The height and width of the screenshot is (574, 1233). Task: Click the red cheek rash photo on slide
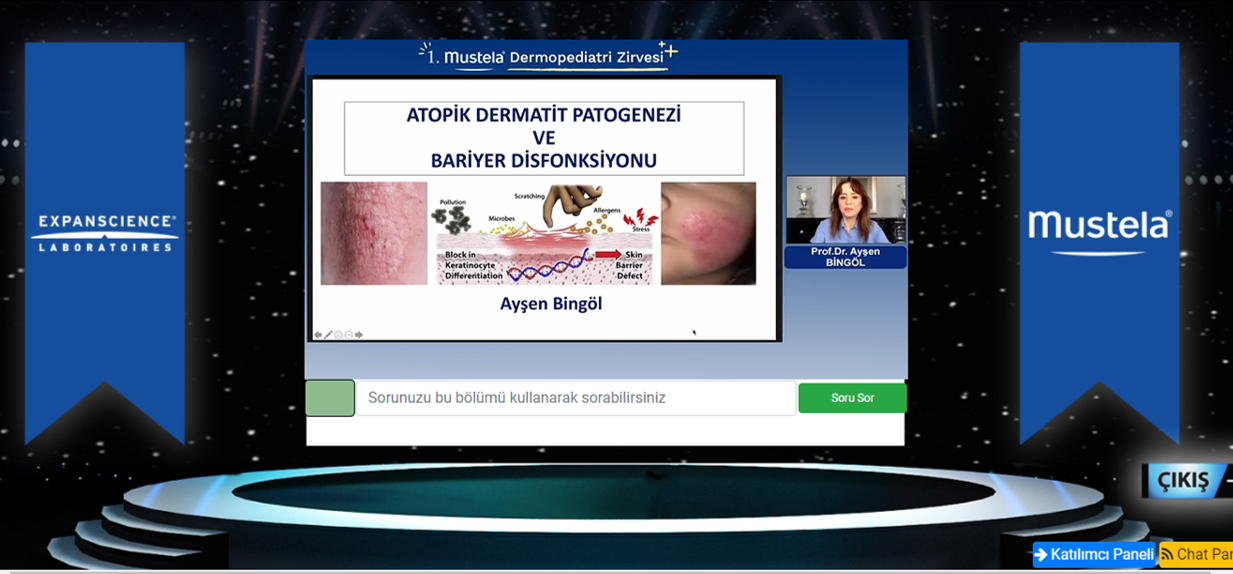coord(708,234)
